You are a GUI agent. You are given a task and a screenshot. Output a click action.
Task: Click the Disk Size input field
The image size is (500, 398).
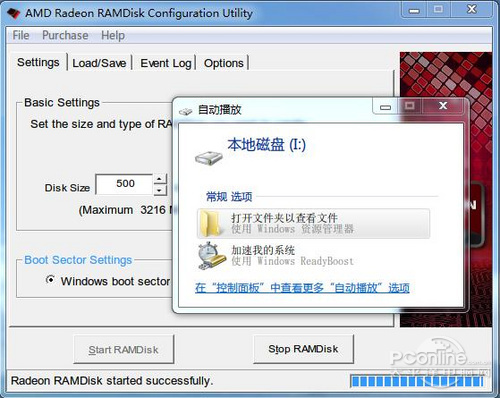point(124,184)
